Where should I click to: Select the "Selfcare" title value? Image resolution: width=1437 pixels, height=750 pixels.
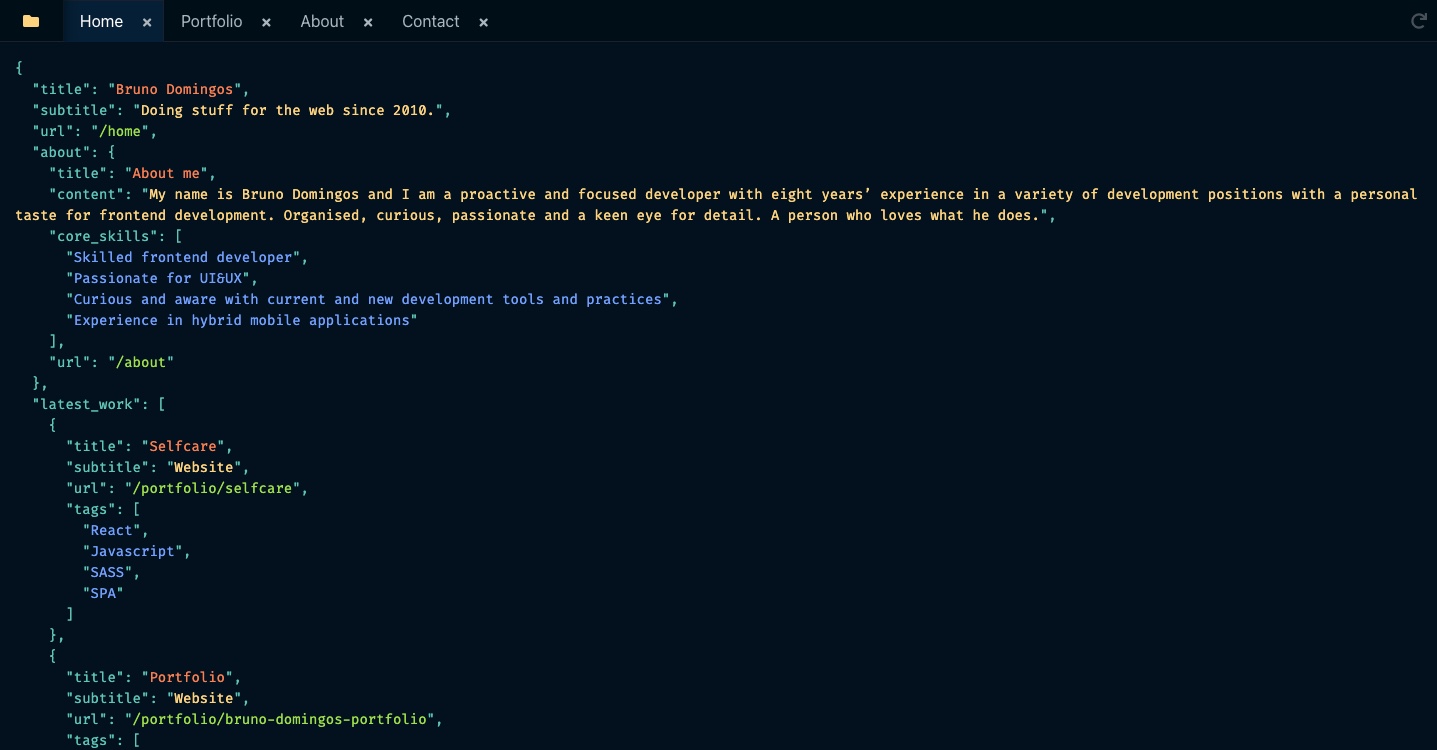click(x=184, y=446)
